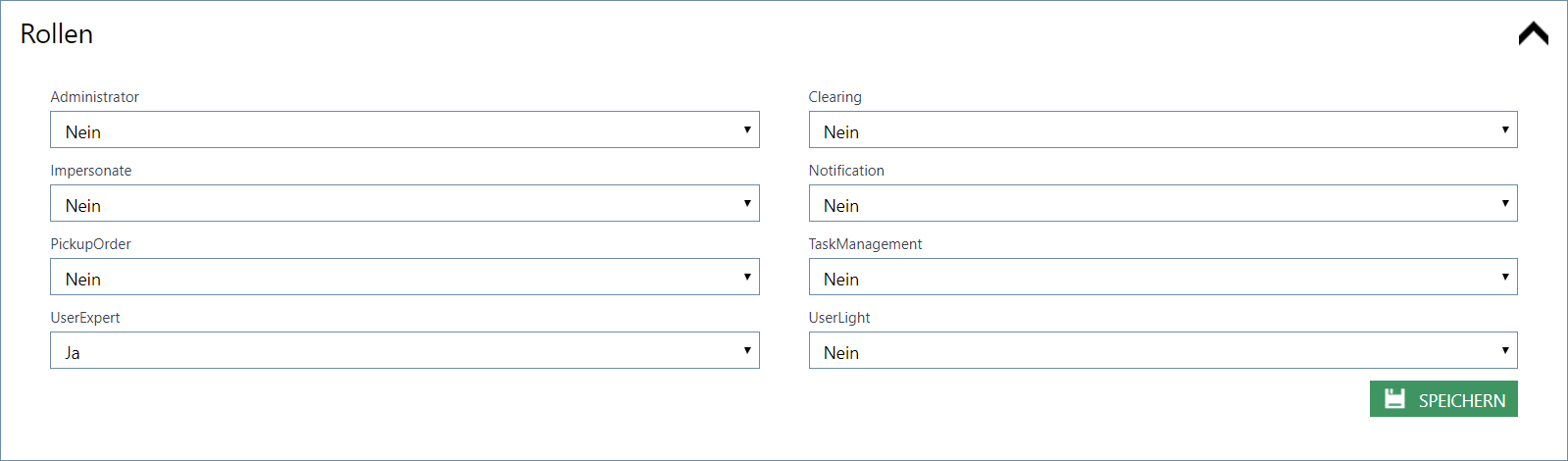The height and width of the screenshot is (461, 1568).
Task: Open the Clearing role dropdown
Action: pyautogui.click(x=1162, y=130)
